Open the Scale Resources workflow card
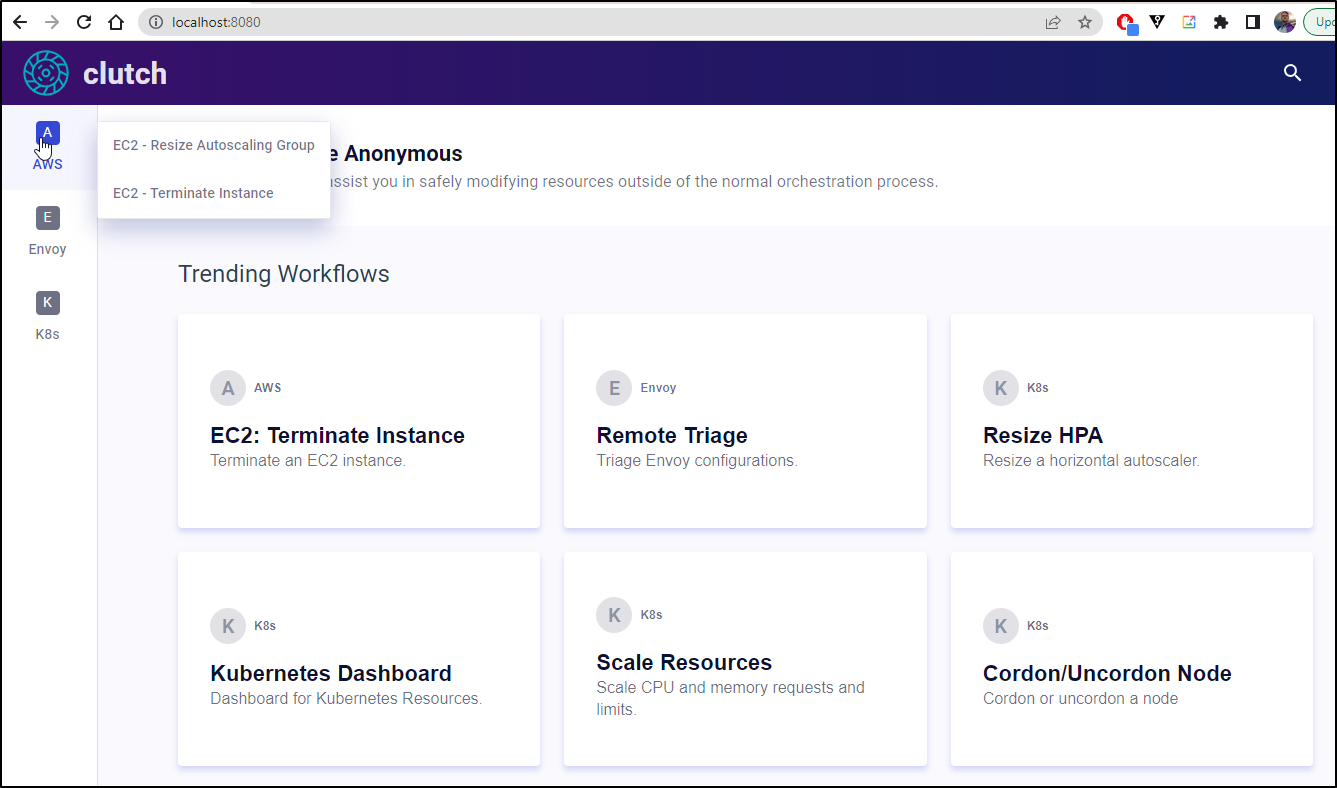Image resolution: width=1337 pixels, height=788 pixels. pyautogui.click(x=745, y=659)
